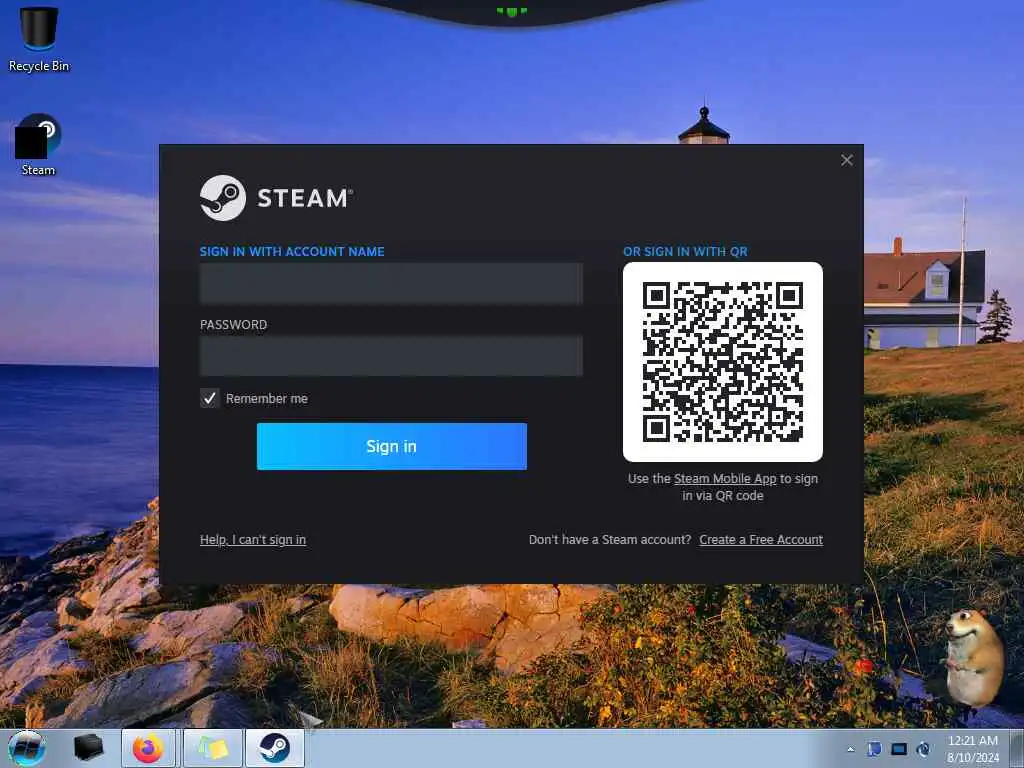
Task: Click the top-edge toolbar handle
Action: [512, 11]
